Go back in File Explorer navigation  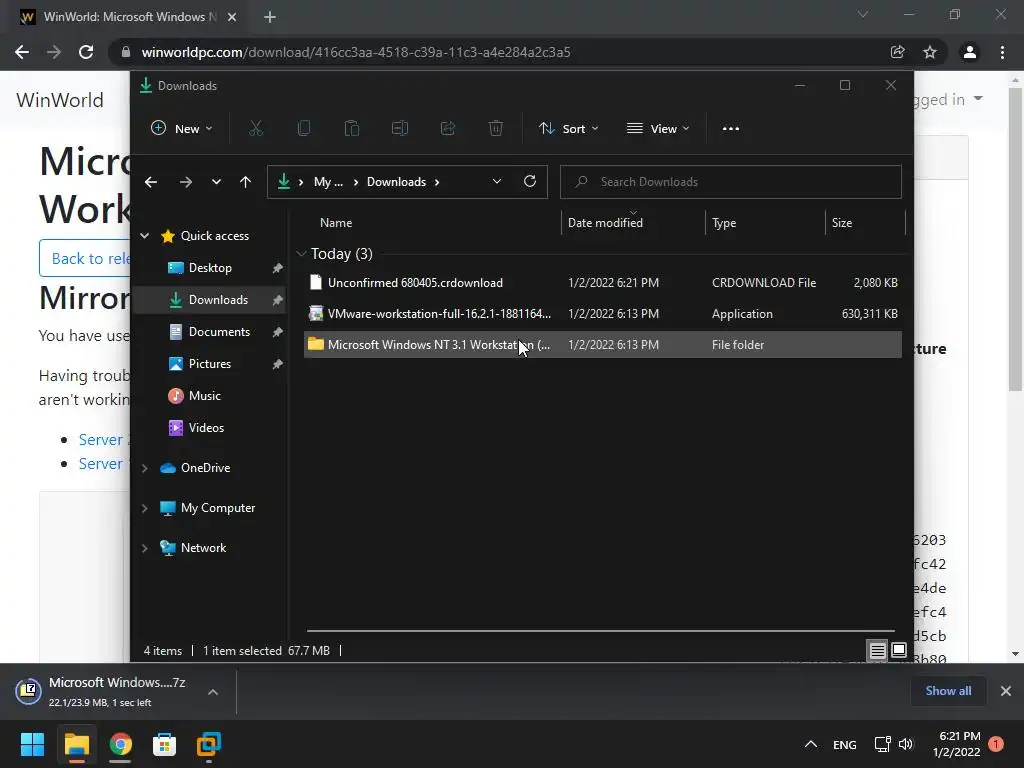tap(151, 182)
